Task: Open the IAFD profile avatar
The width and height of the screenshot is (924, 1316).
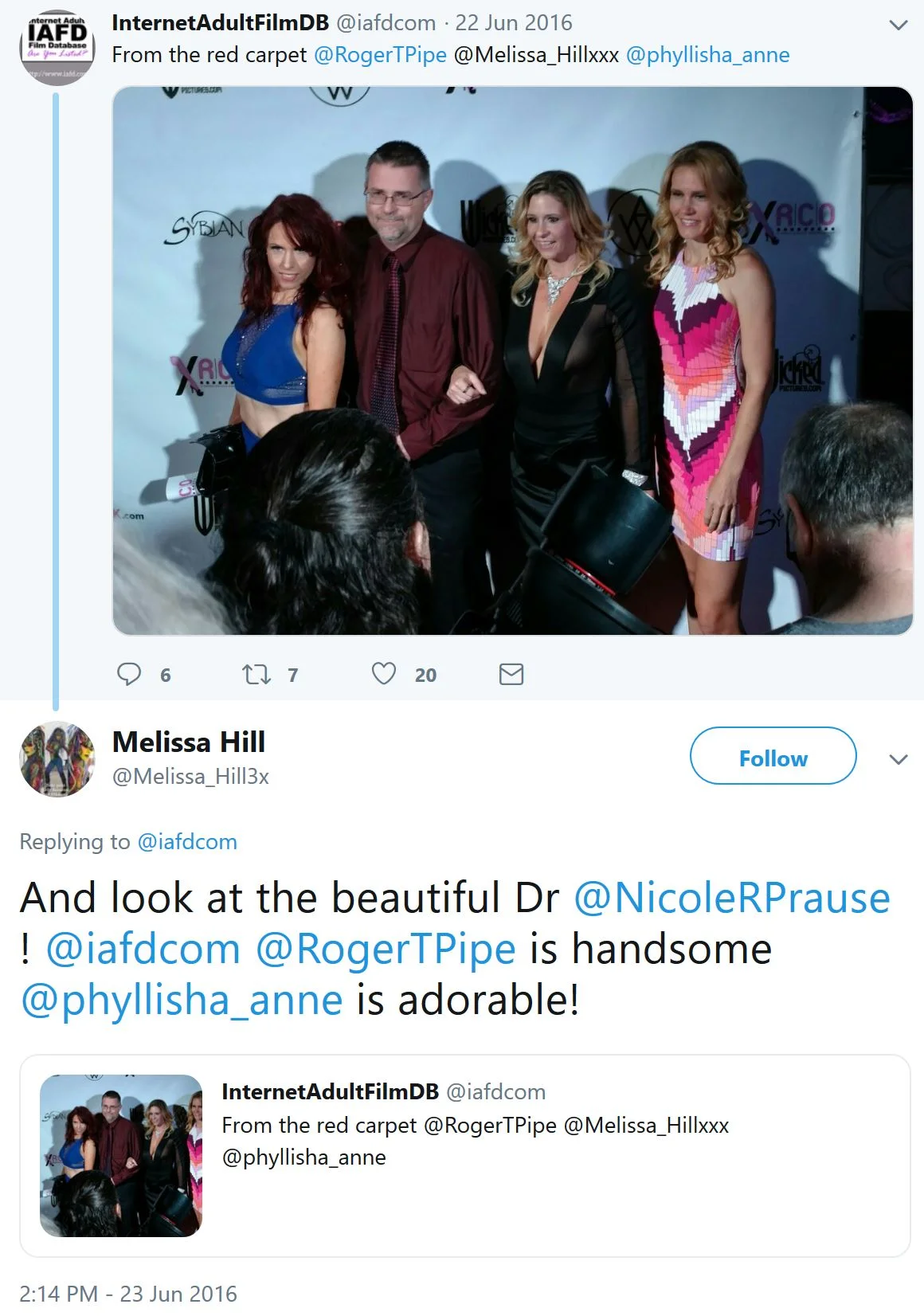Action: coord(57,47)
